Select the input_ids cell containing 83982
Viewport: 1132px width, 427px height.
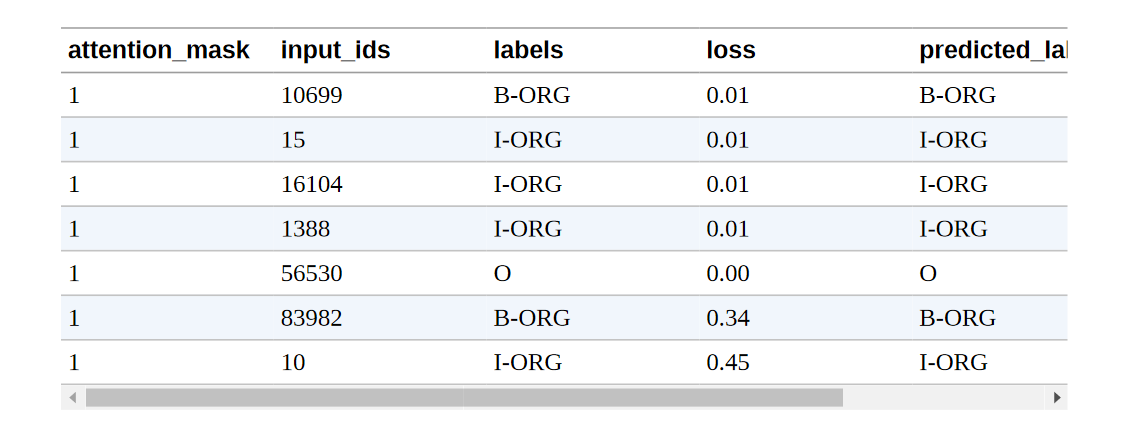pos(380,318)
